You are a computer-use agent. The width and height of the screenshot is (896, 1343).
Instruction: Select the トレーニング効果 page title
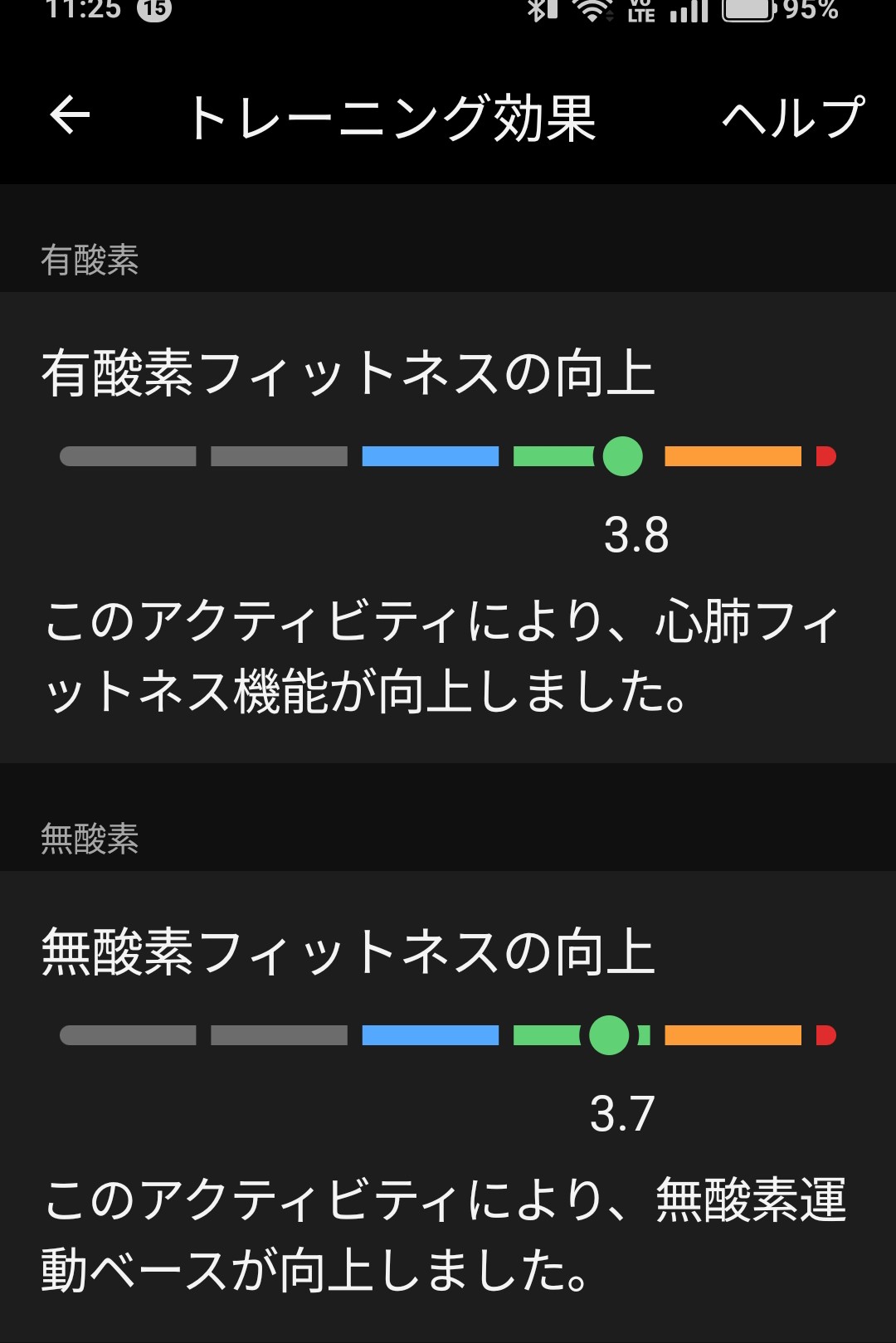(392, 118)
